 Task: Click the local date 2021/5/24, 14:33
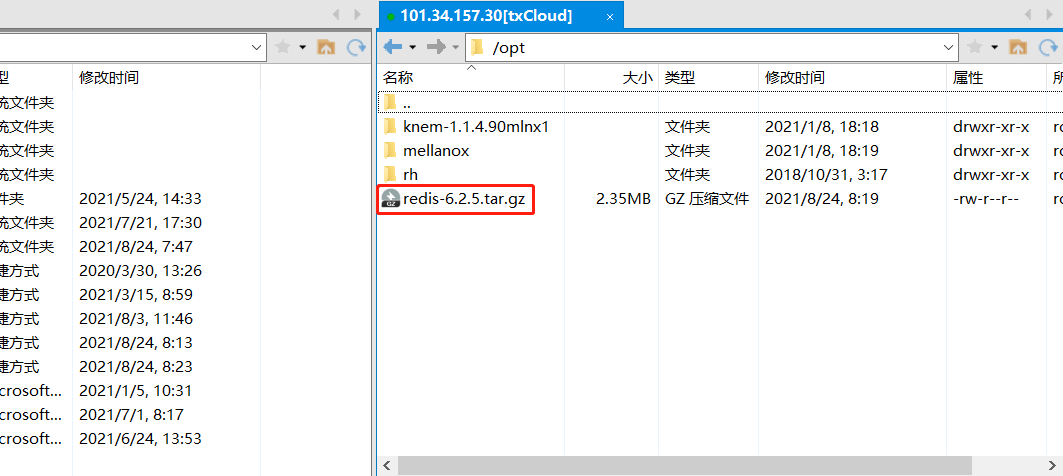[140, 199]
